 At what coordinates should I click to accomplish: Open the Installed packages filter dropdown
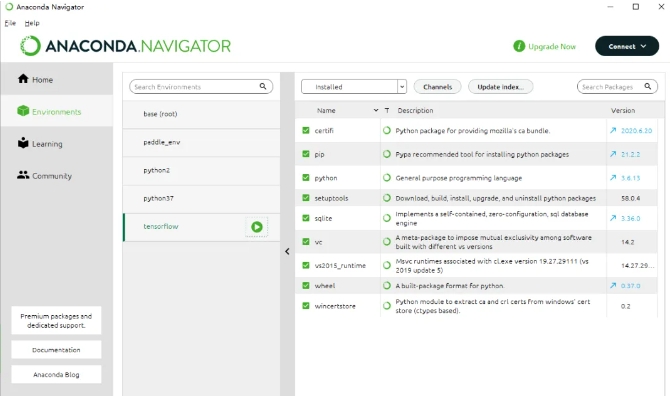coord(354,87)
